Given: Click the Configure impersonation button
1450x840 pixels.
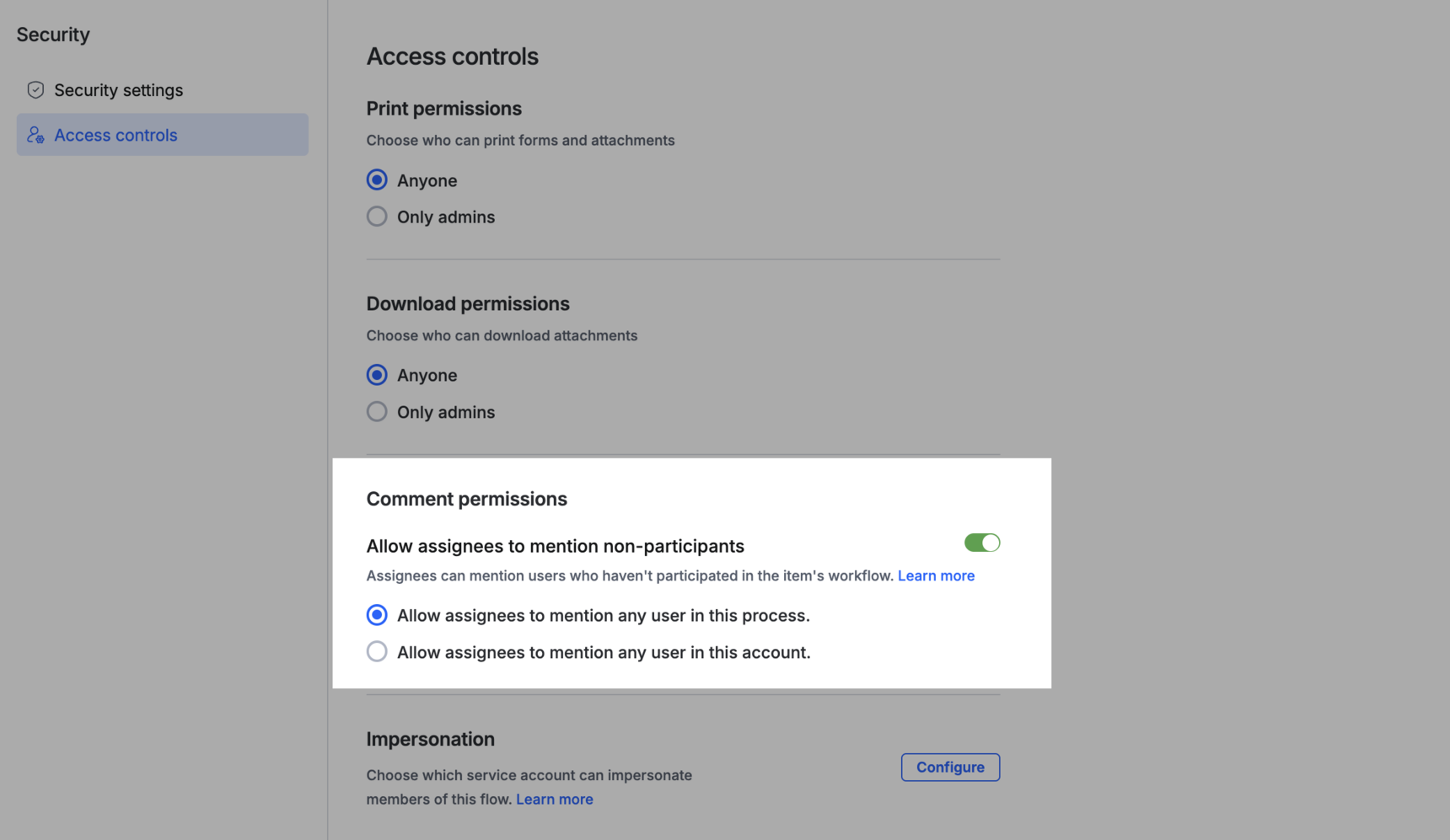Looking at the screenshot, I should click(950, 767).
